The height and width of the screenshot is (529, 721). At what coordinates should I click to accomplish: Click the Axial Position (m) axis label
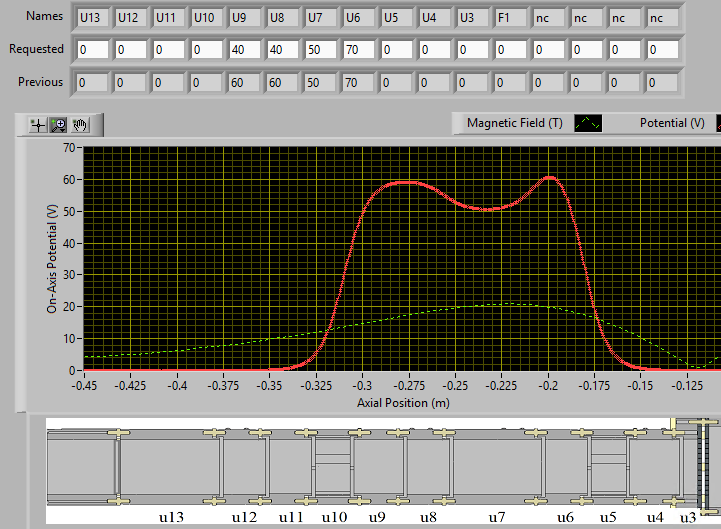(403, 403)
